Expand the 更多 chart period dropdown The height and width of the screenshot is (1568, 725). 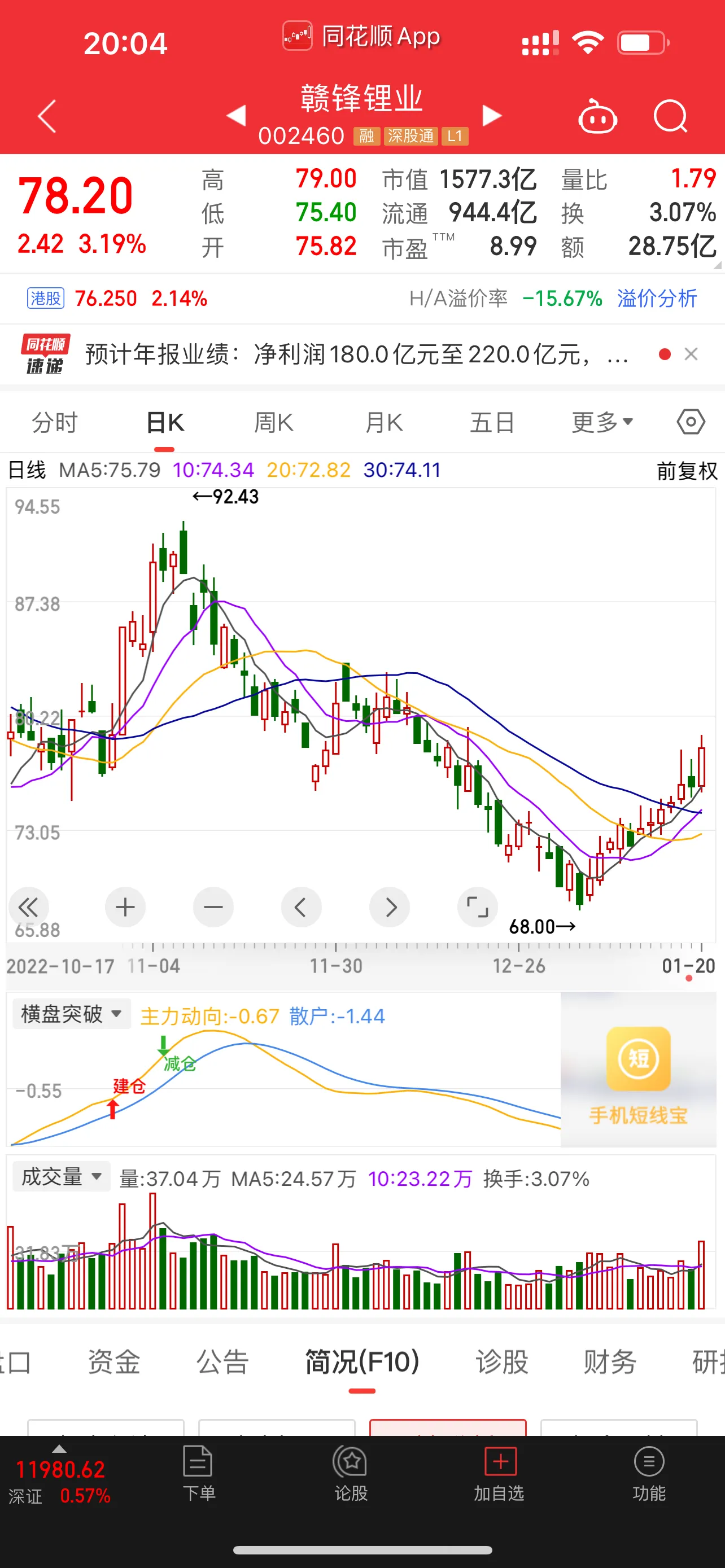pos(602,422)
